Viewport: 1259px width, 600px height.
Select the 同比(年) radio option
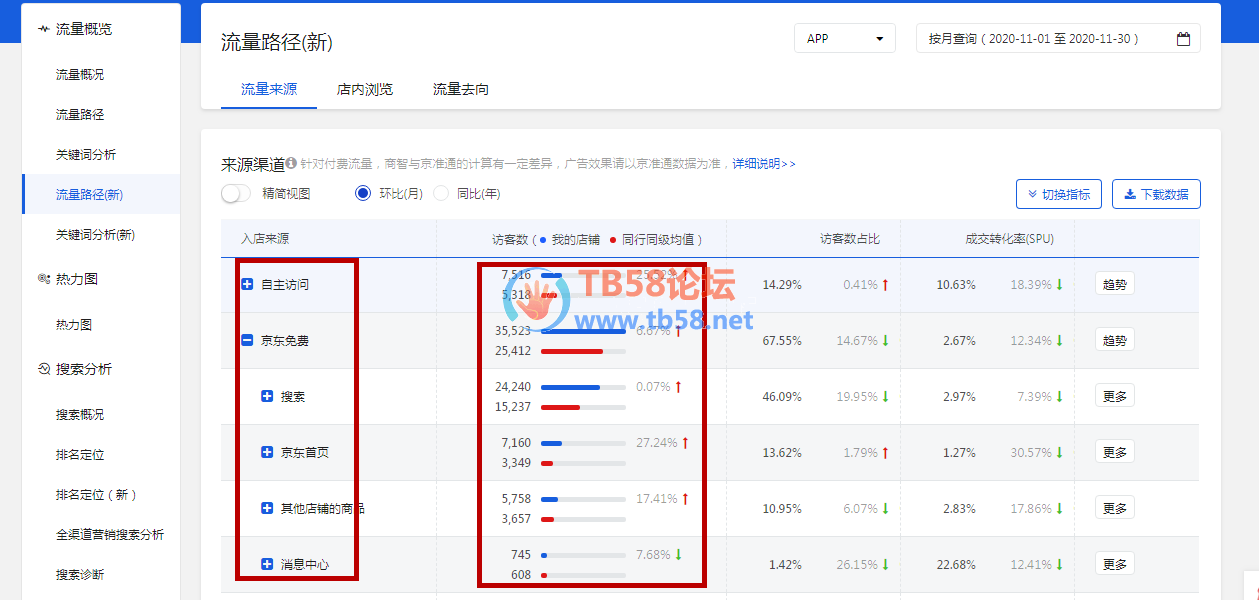pyautogui.click(x=441, y=194)
